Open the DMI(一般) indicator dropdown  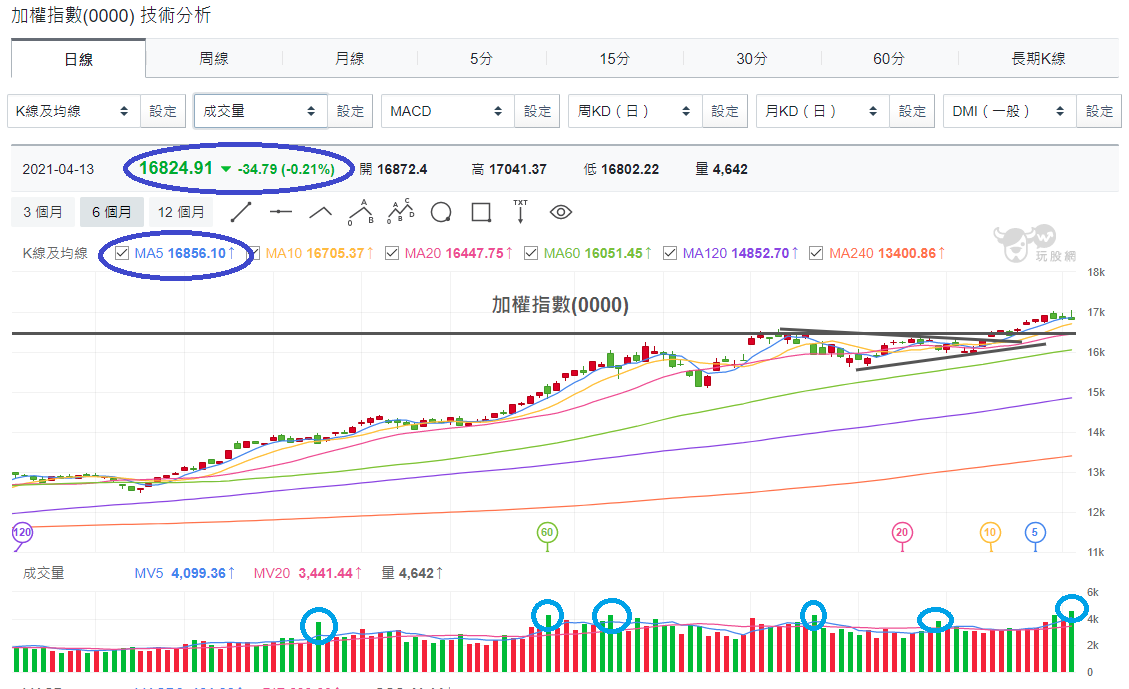(x=1009, y=111)
